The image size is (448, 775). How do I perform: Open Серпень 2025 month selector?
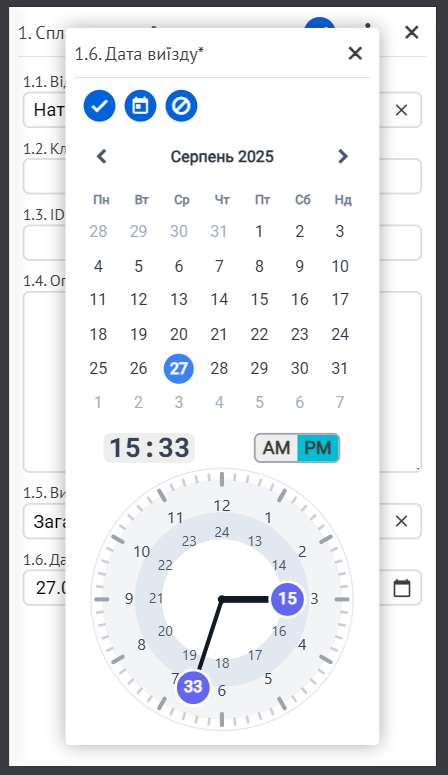(222, 157)
